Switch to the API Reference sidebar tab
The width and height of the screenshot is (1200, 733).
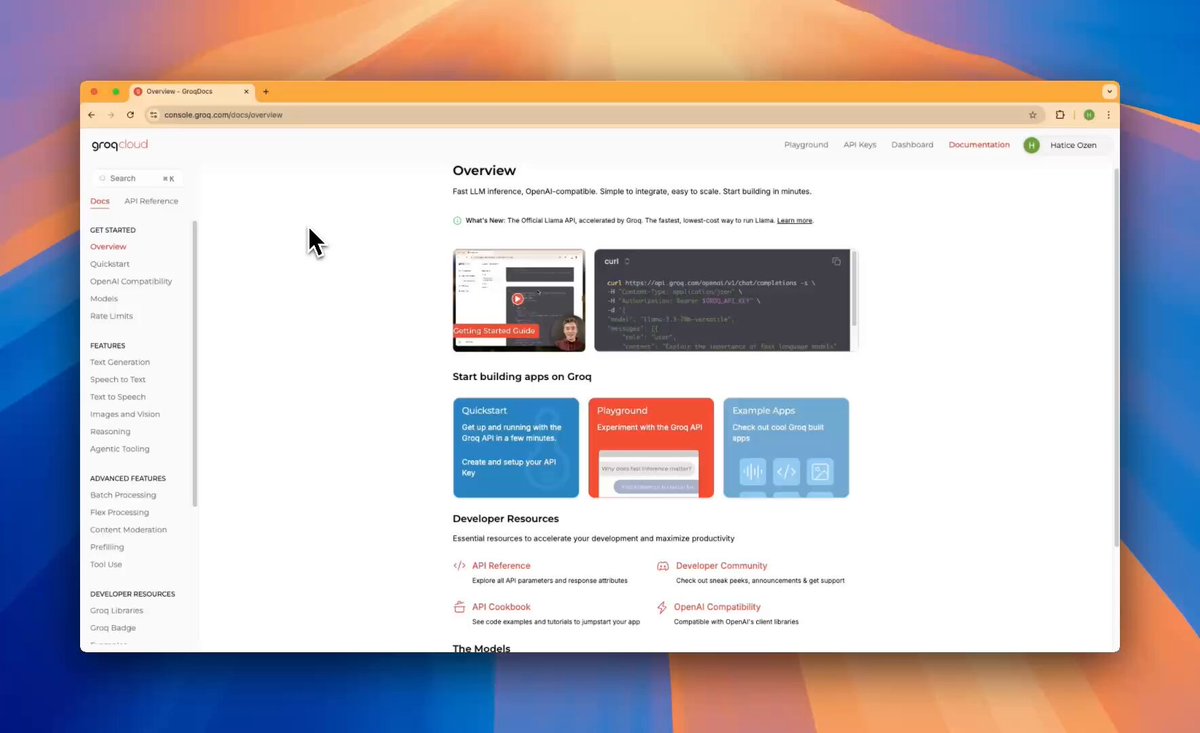[x=151, y=201]
